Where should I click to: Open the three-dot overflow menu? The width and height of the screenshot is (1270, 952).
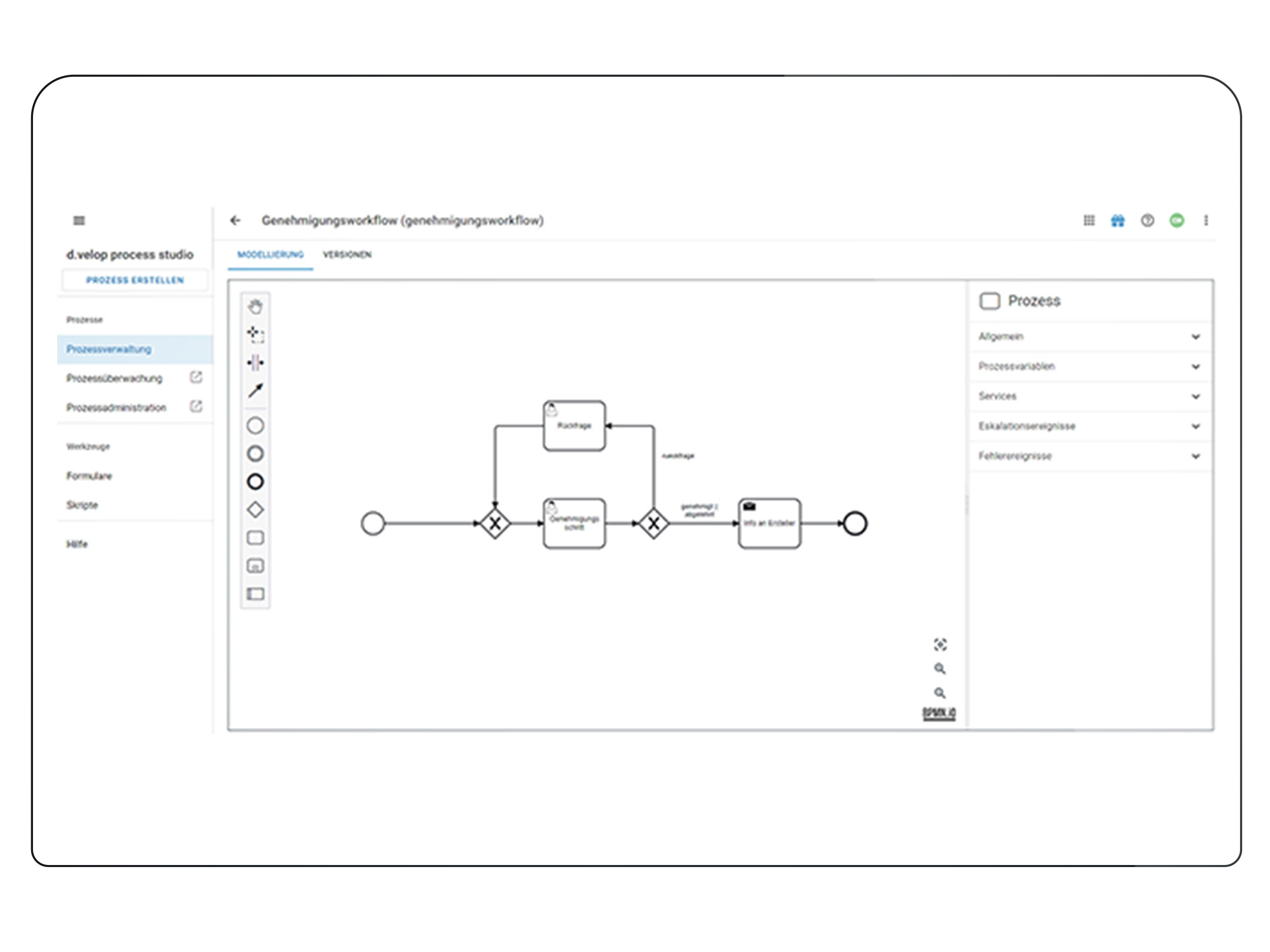tap(1206, 220)
